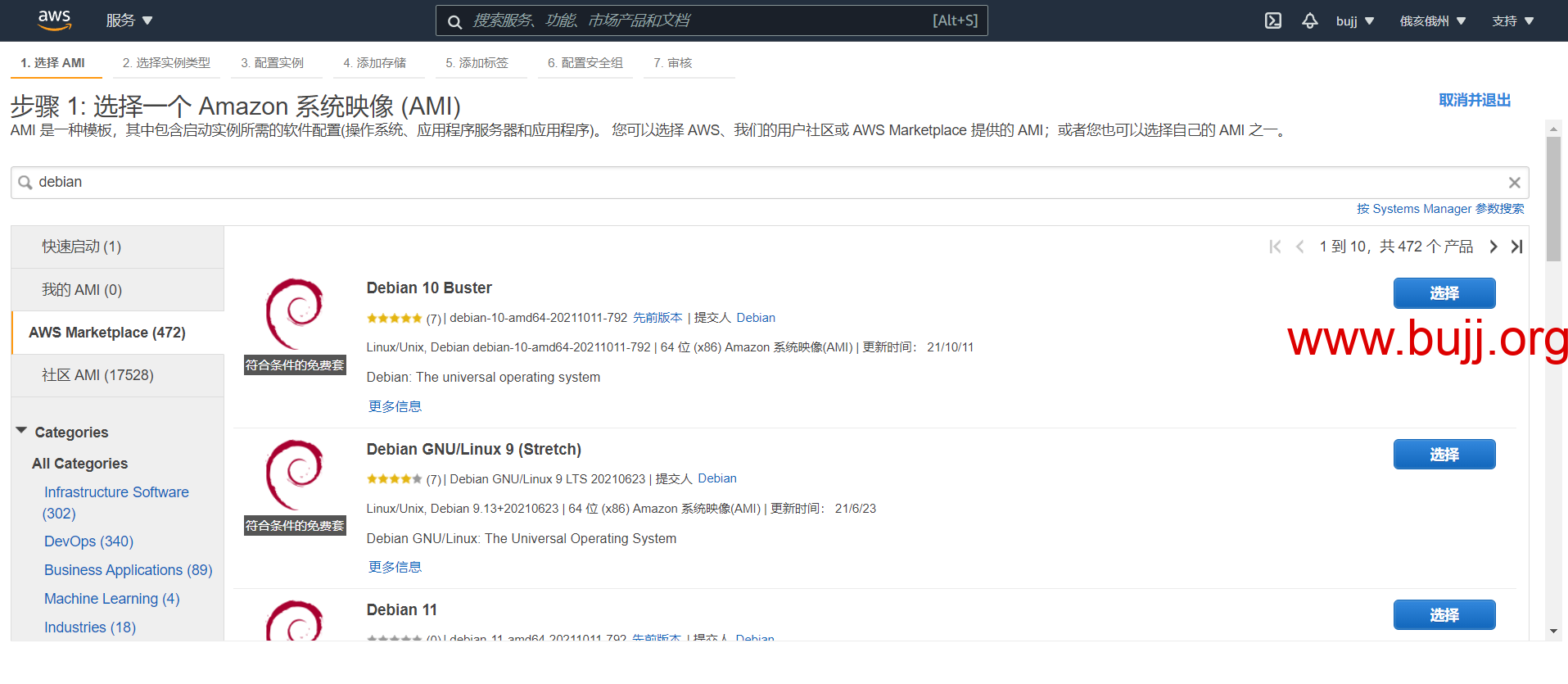Click 选择 button for Debian 11
The image size is (1568, 684).
(1444, 615)
